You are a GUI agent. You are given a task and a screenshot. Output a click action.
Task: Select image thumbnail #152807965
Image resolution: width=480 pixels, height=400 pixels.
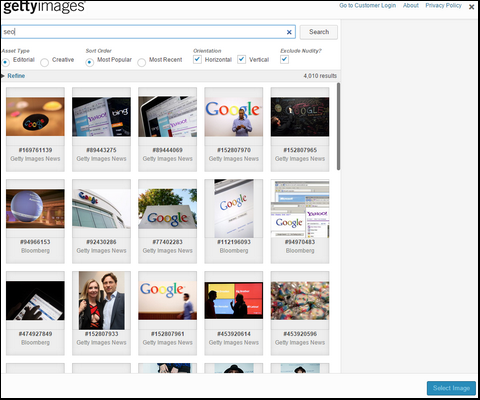coord(300,116)
